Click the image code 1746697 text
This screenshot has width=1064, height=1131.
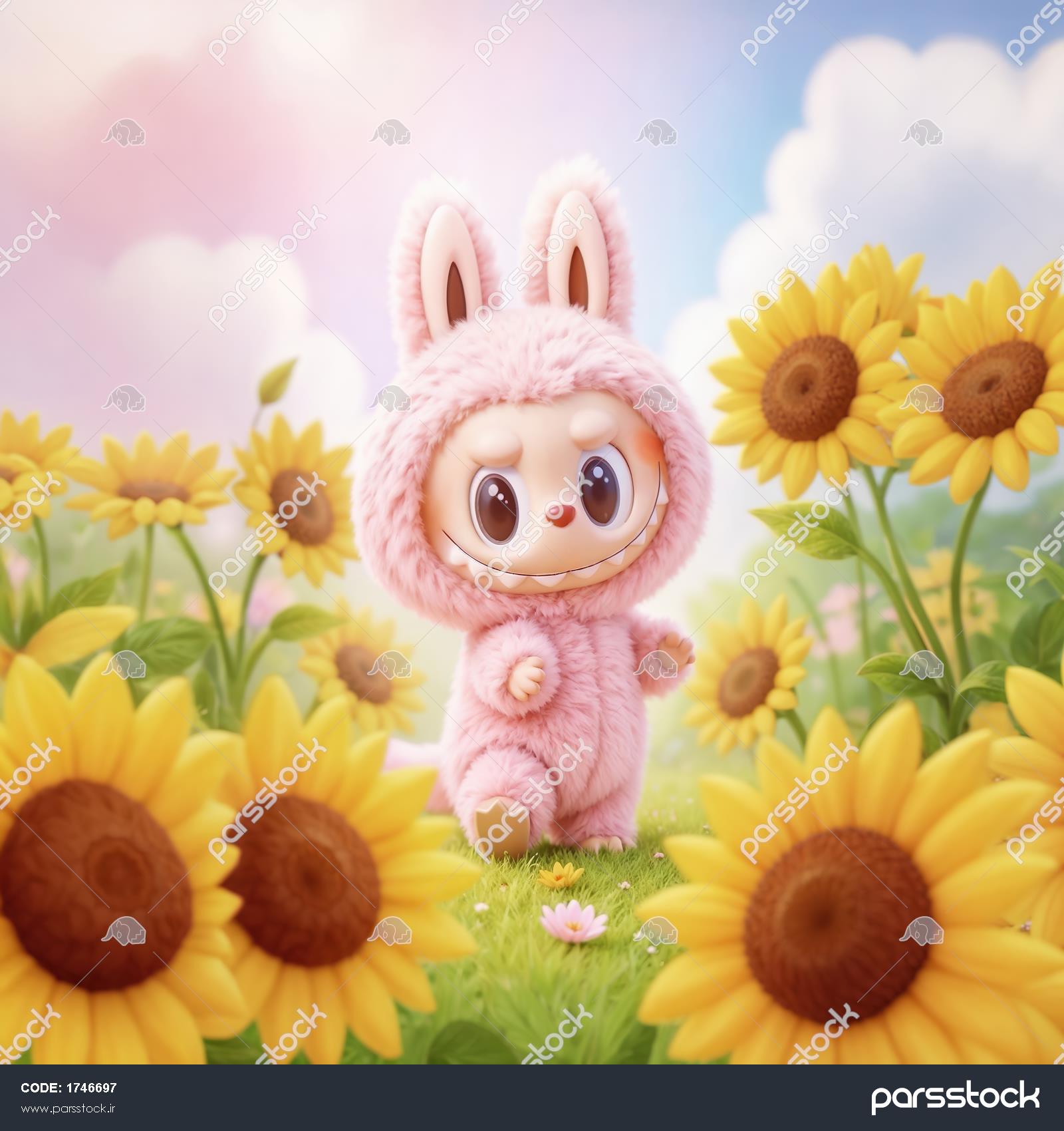tap(69, 1088)
